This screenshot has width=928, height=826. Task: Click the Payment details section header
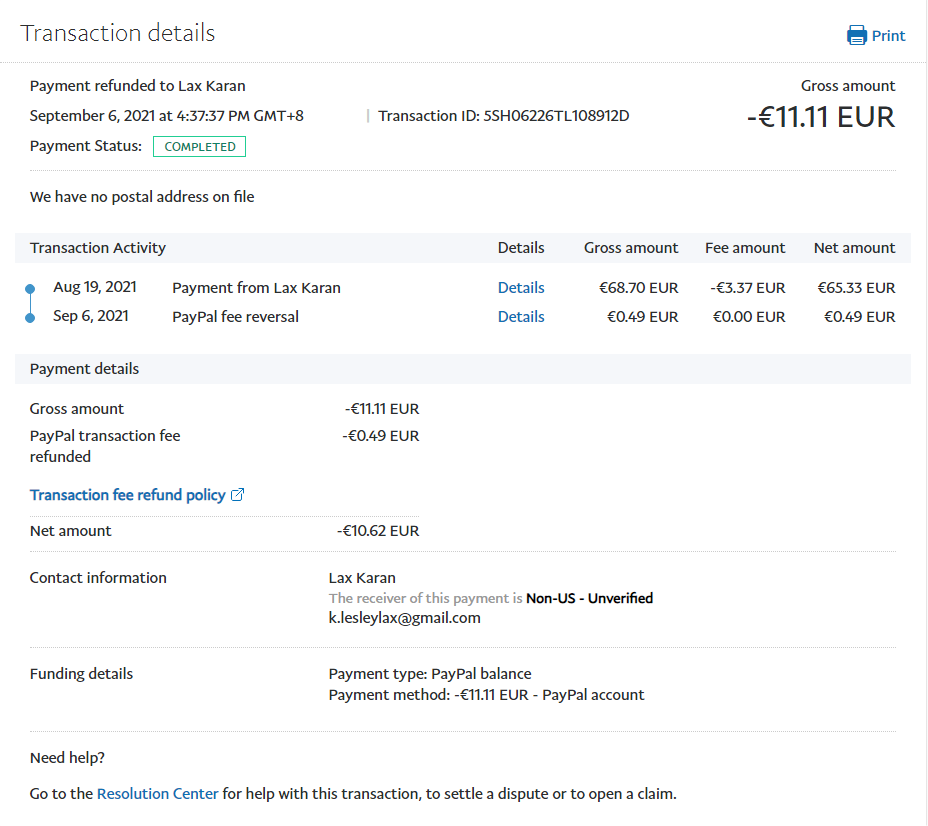[x=84, y=369]
